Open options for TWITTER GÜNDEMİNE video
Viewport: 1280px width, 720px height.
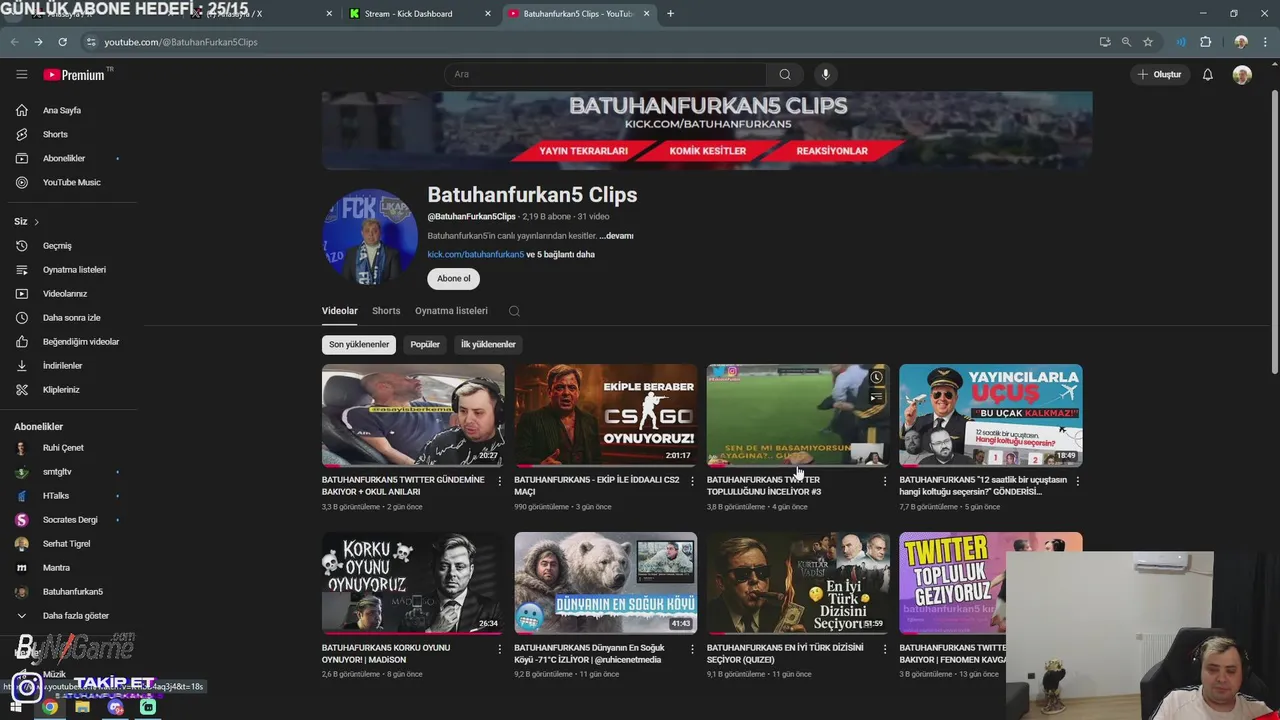pyautogui.click(x=499, y=481)
